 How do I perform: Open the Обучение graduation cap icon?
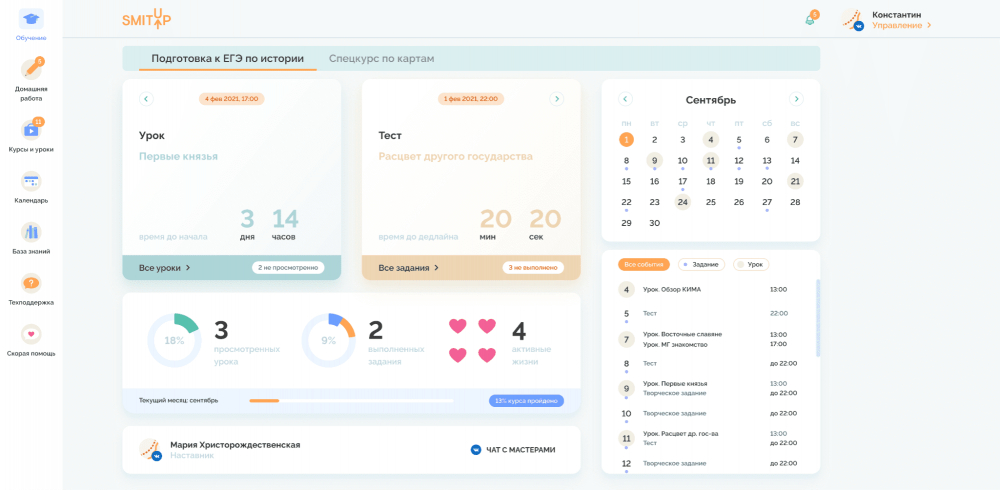(31, 19)
